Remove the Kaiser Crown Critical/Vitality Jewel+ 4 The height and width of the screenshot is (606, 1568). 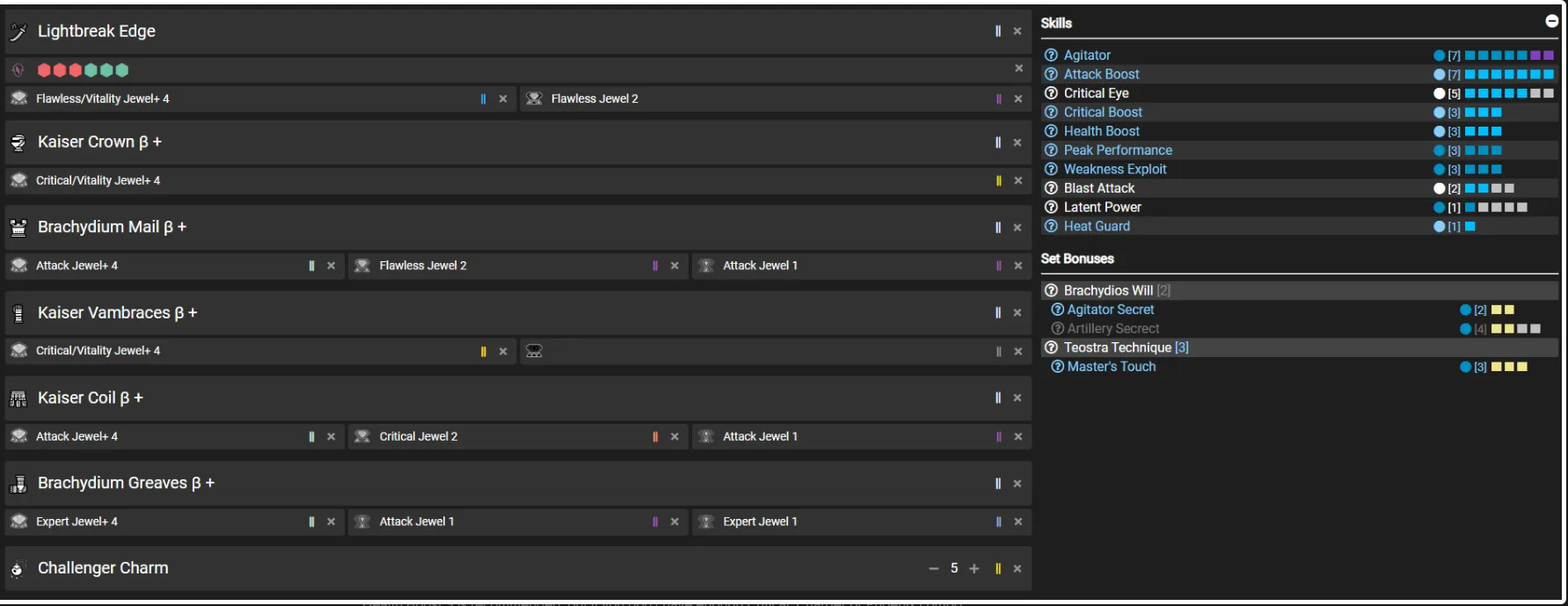1018,180
